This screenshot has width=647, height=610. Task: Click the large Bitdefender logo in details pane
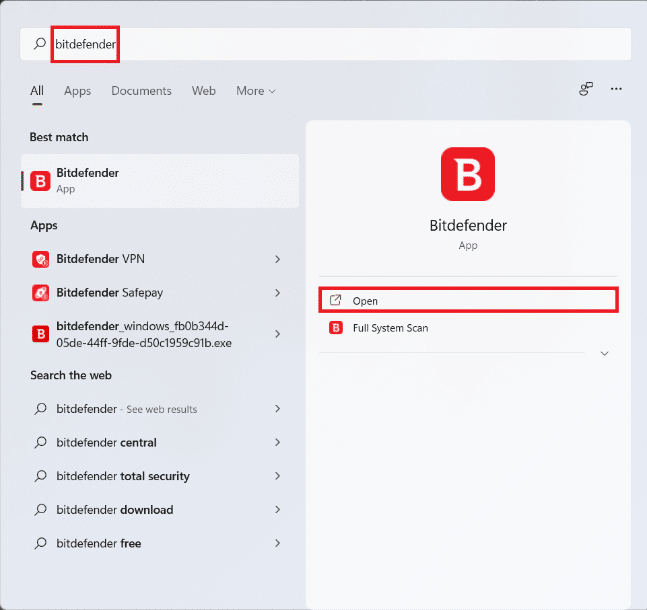(468, 174)
